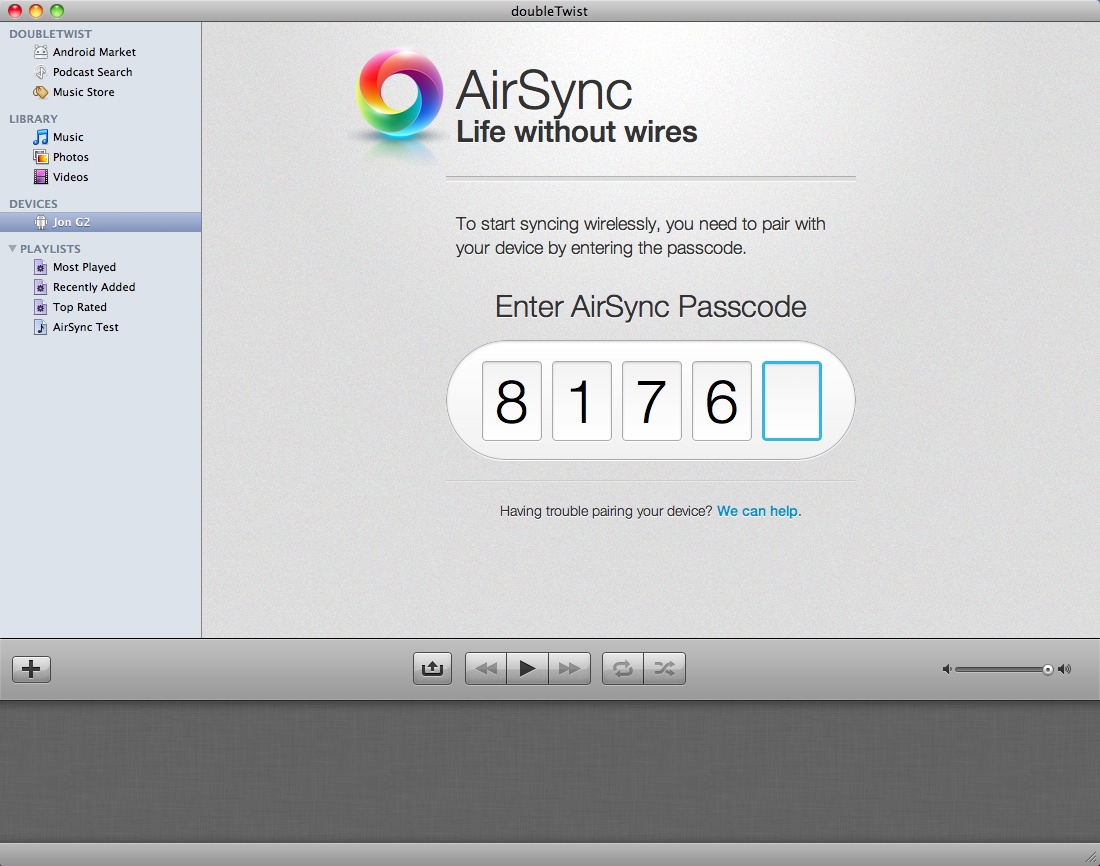Screen dimensions: 1100x866
Task: Click the volume slider knob
Action: 1047,670
